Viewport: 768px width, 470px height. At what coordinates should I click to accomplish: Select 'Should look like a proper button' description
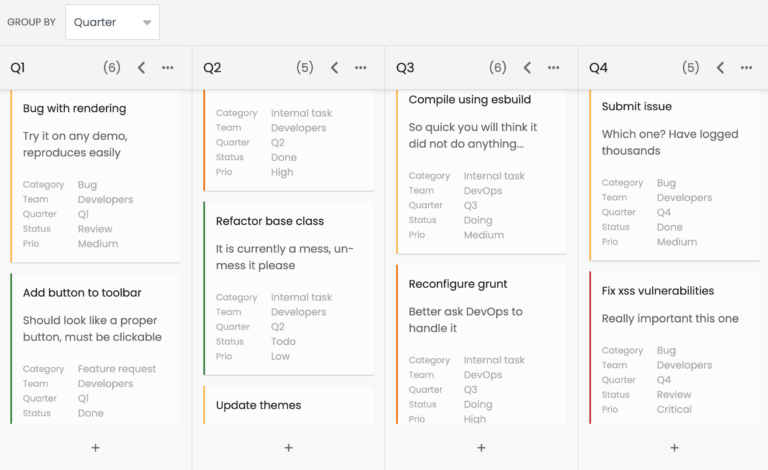click(92, 329)
